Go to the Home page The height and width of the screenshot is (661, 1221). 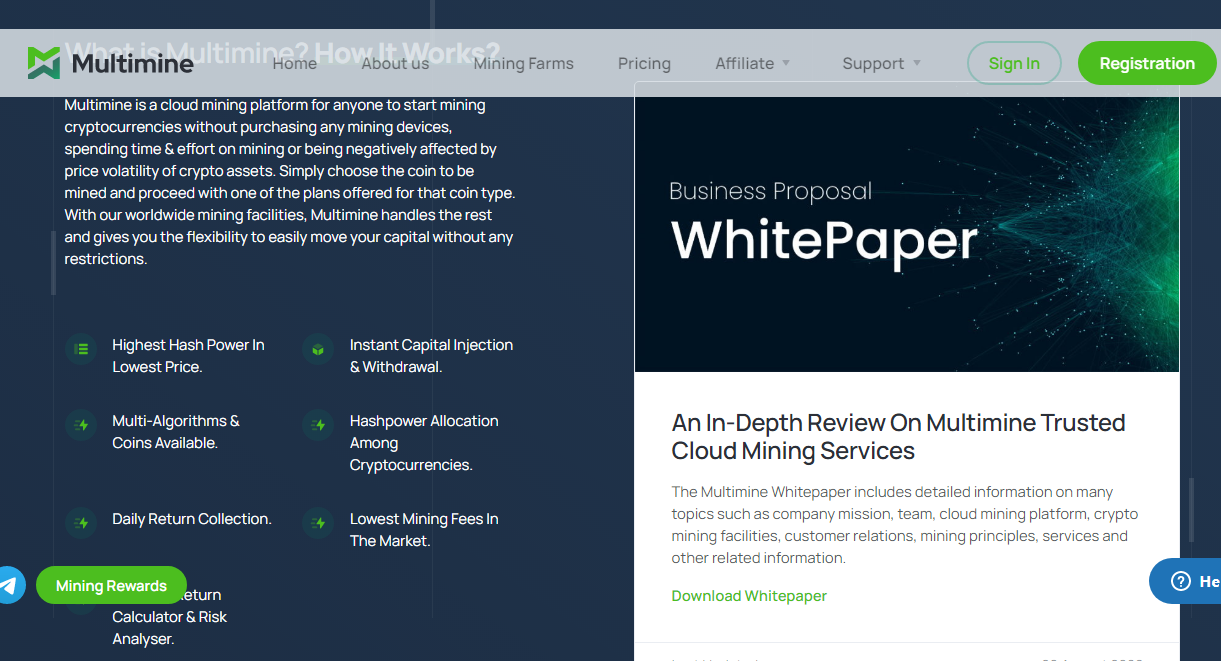coord(295,63)
